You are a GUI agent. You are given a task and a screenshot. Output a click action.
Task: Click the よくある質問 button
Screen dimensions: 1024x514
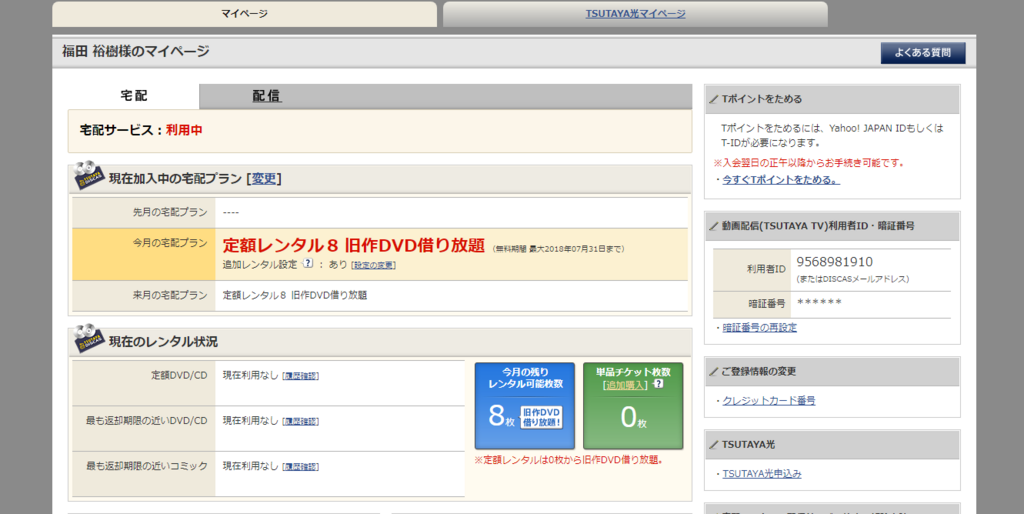(923, 53)
